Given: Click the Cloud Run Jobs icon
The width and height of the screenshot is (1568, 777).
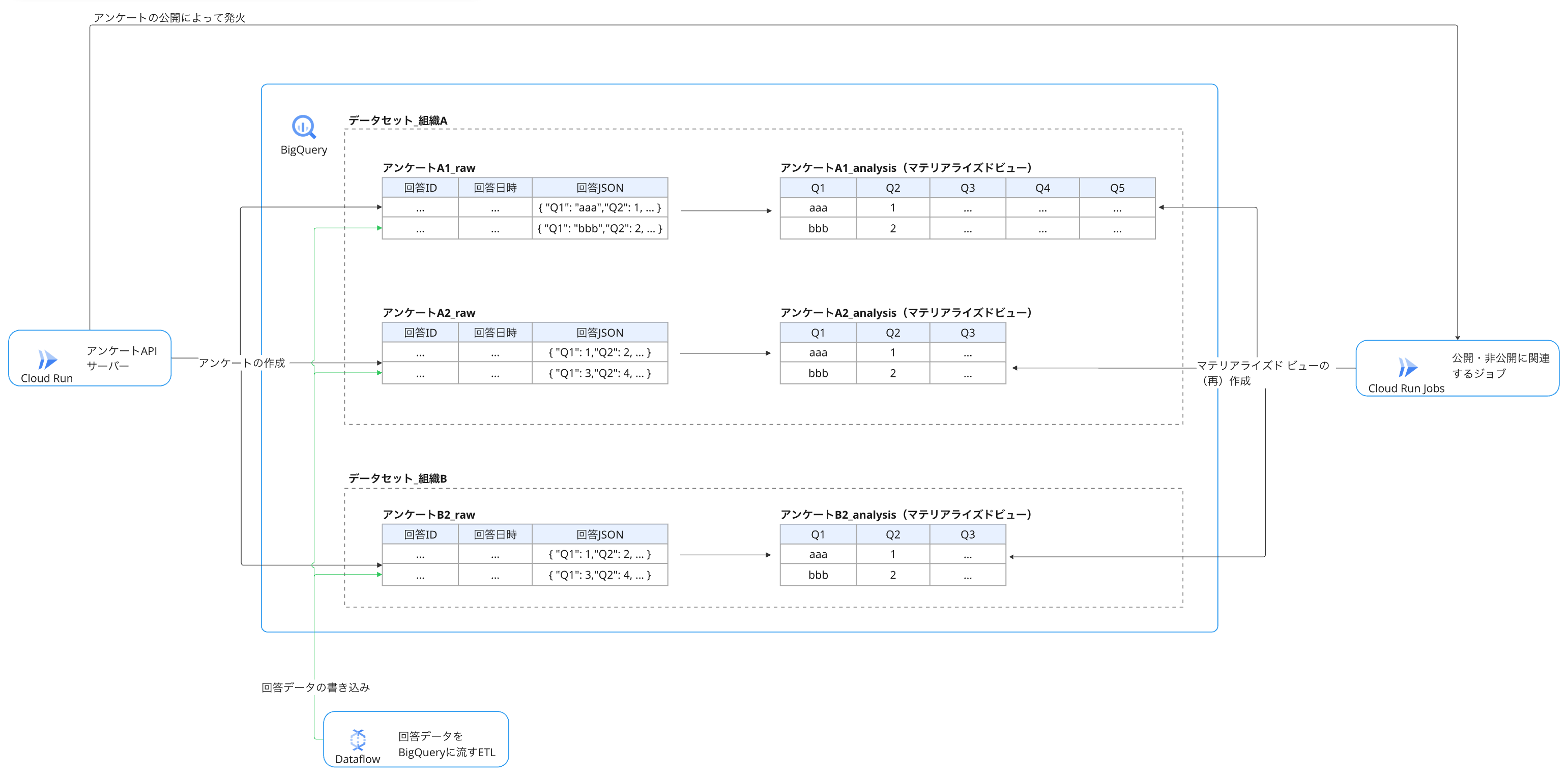Looking at the screenshot, I should [x=1407, y=368].
